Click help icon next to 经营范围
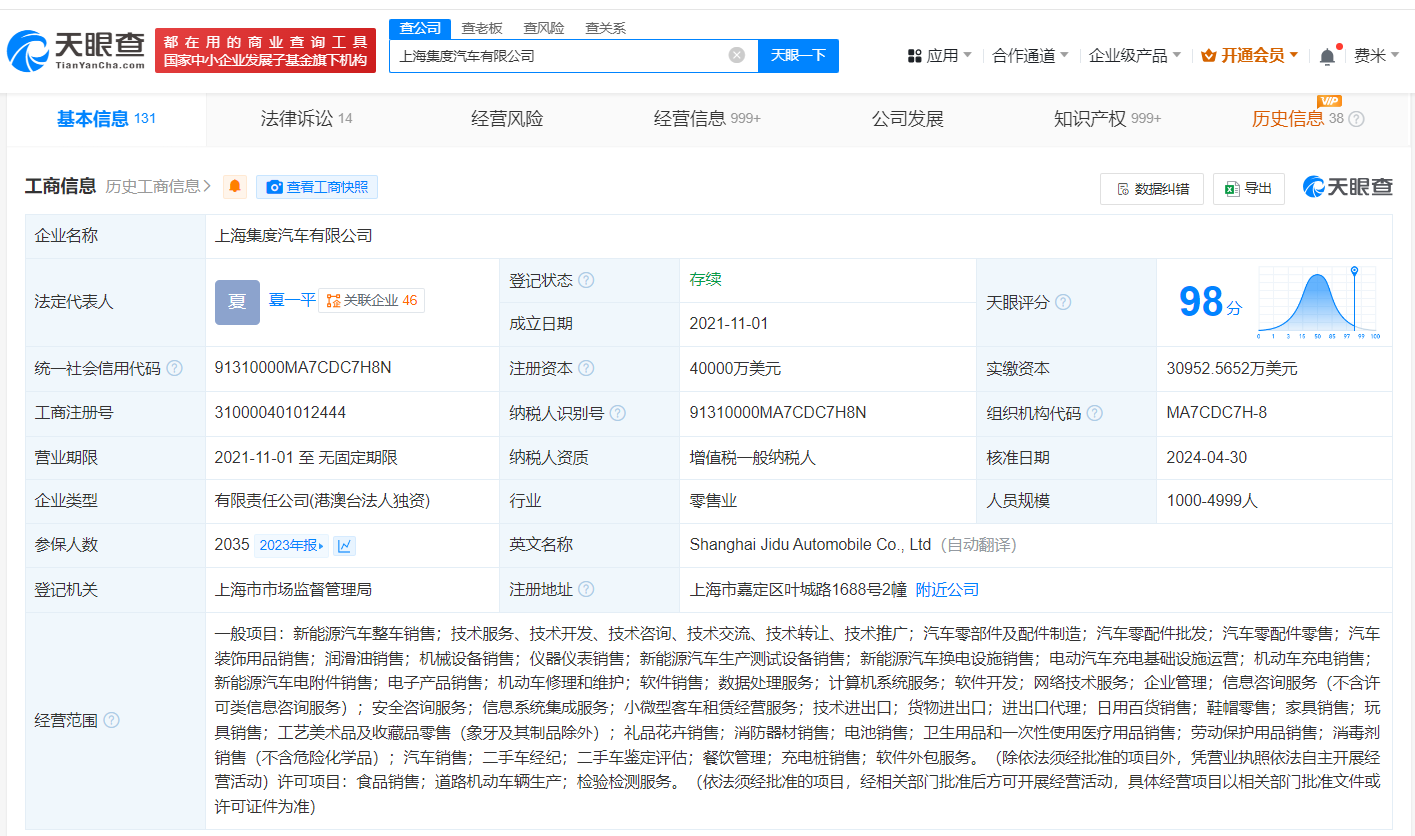The image size is (1415, 836). (111, 720)
